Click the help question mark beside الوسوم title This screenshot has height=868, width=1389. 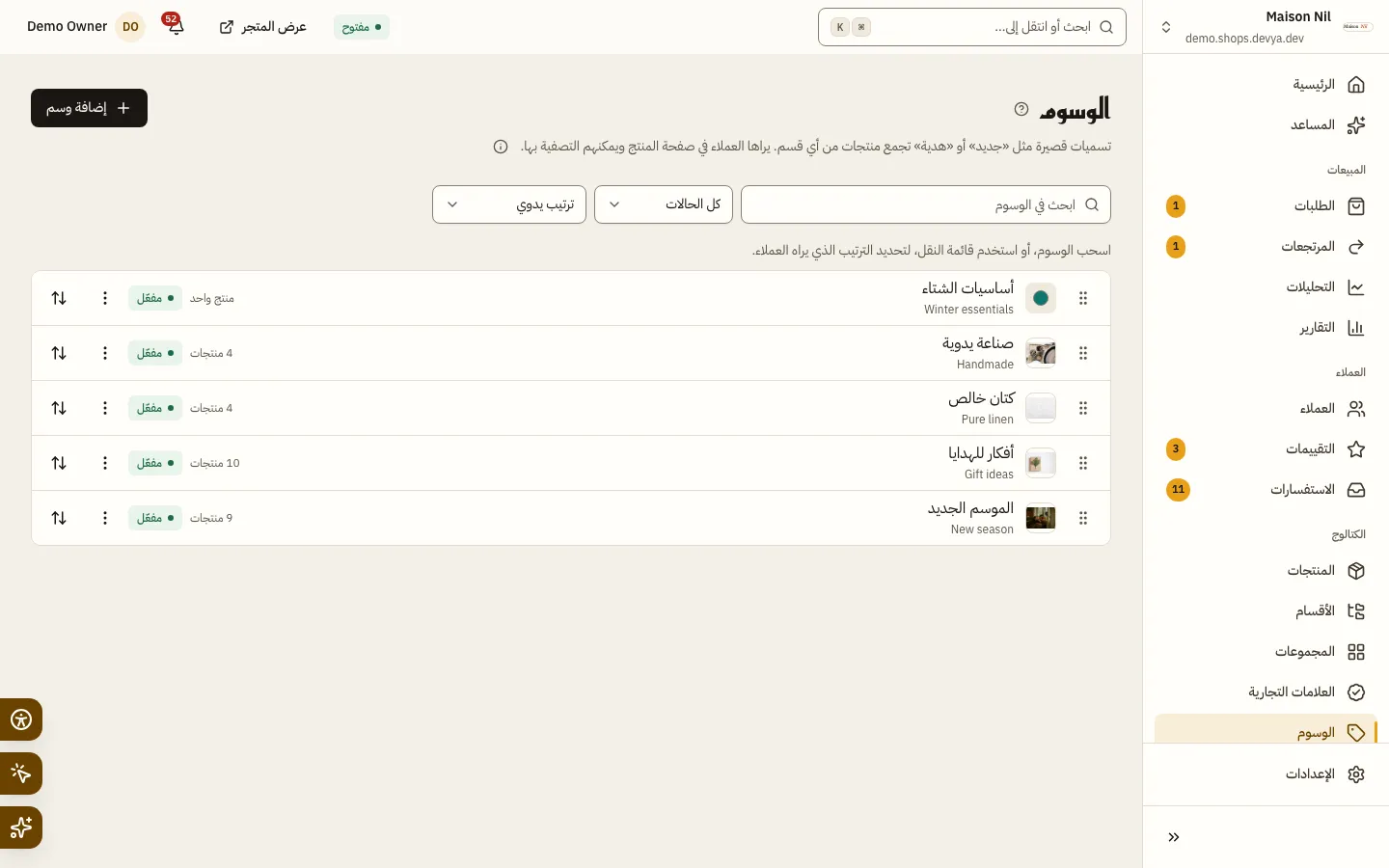click(1021, 109)
